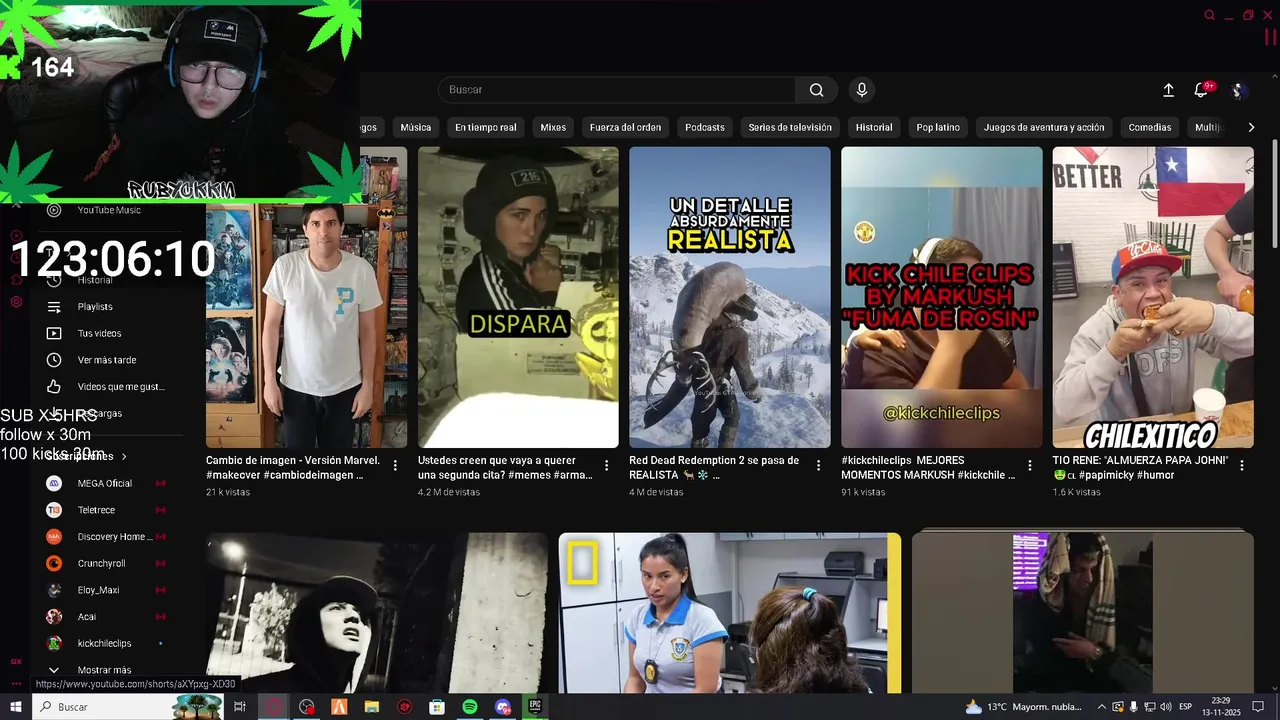Open the ESP language indicator

[x=1185, y=707]
